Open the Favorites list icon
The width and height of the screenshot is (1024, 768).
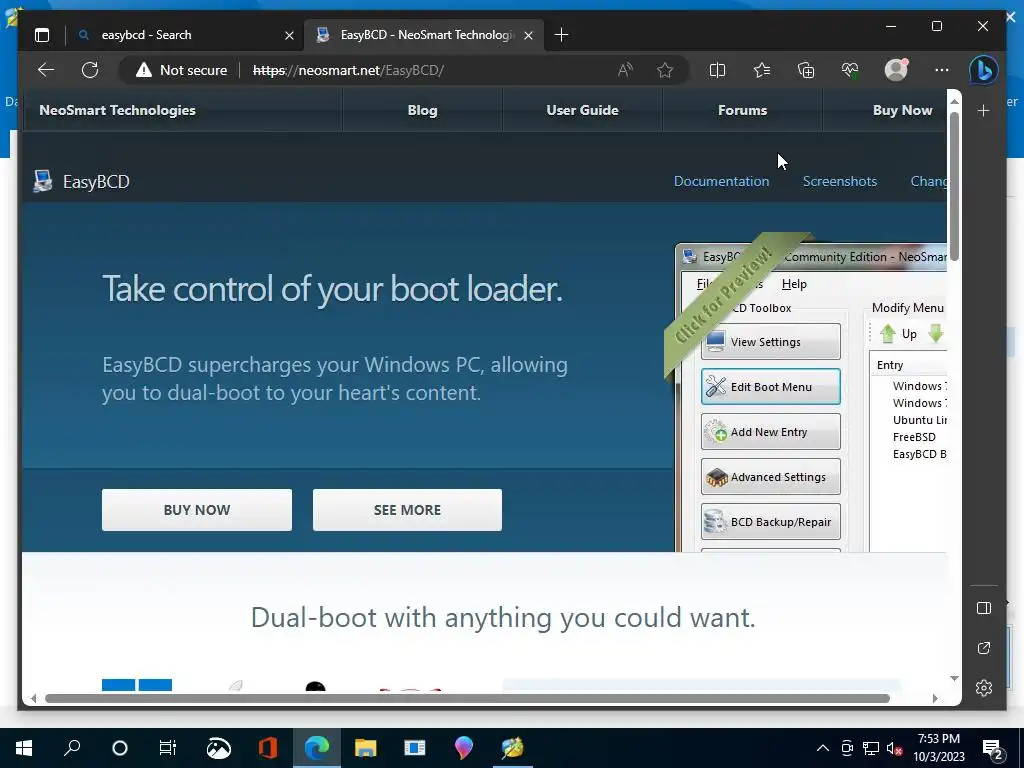[x=761, y=70]
